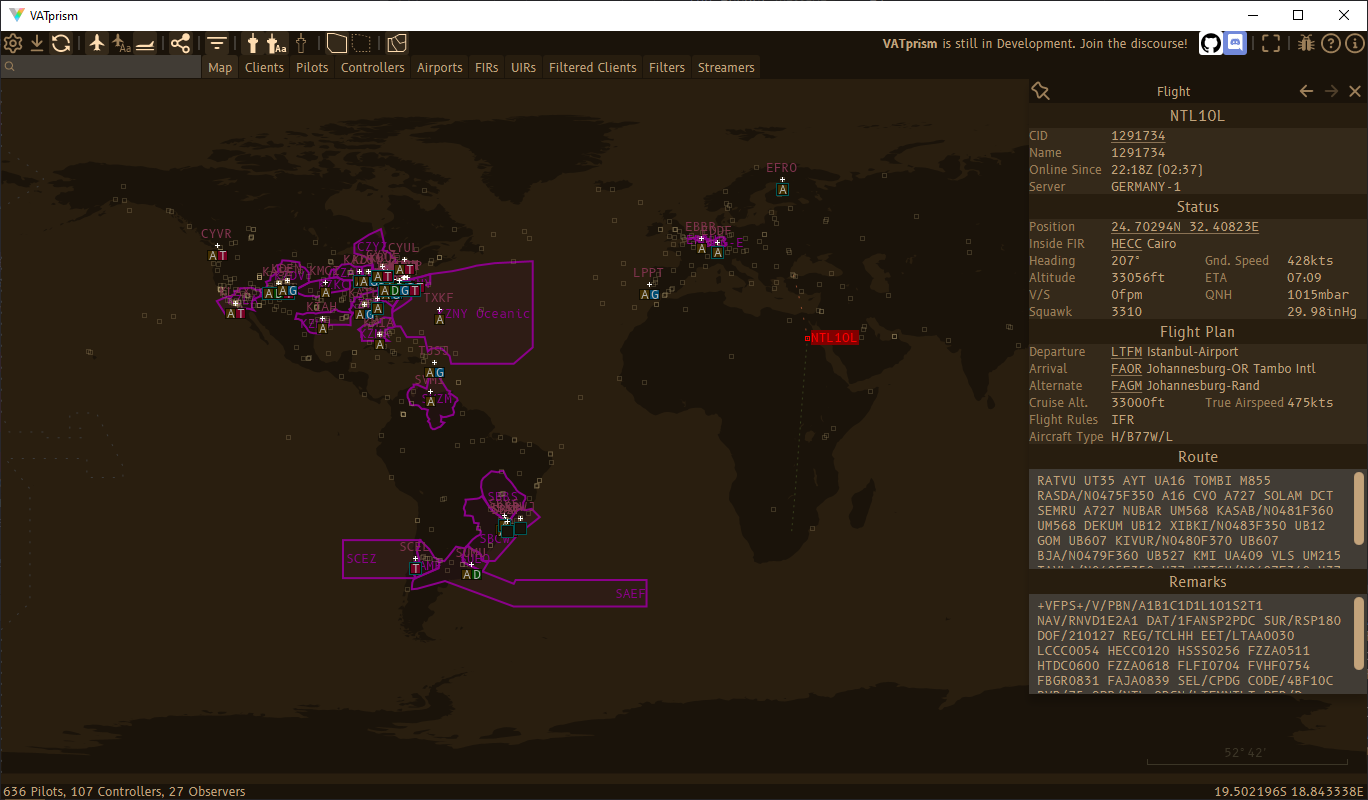Click the flight callsign NTL10L heading
Screen dimensions: 1368x800
click(x=1198, y=116)
